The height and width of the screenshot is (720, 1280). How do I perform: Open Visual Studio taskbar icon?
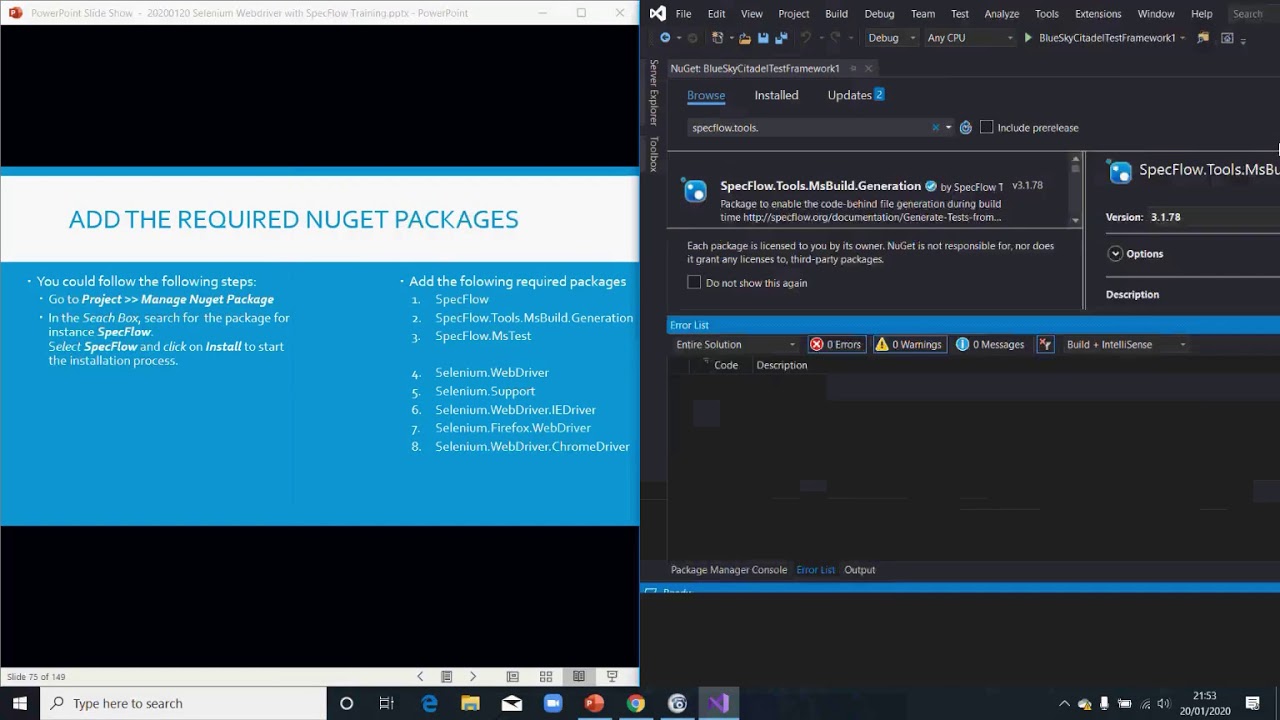click(719, 703)
